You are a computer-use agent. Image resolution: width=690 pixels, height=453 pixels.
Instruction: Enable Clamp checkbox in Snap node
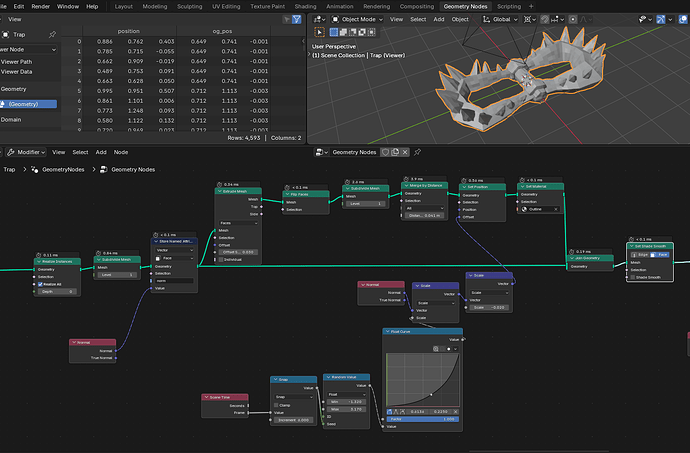(x=276, y=405)
